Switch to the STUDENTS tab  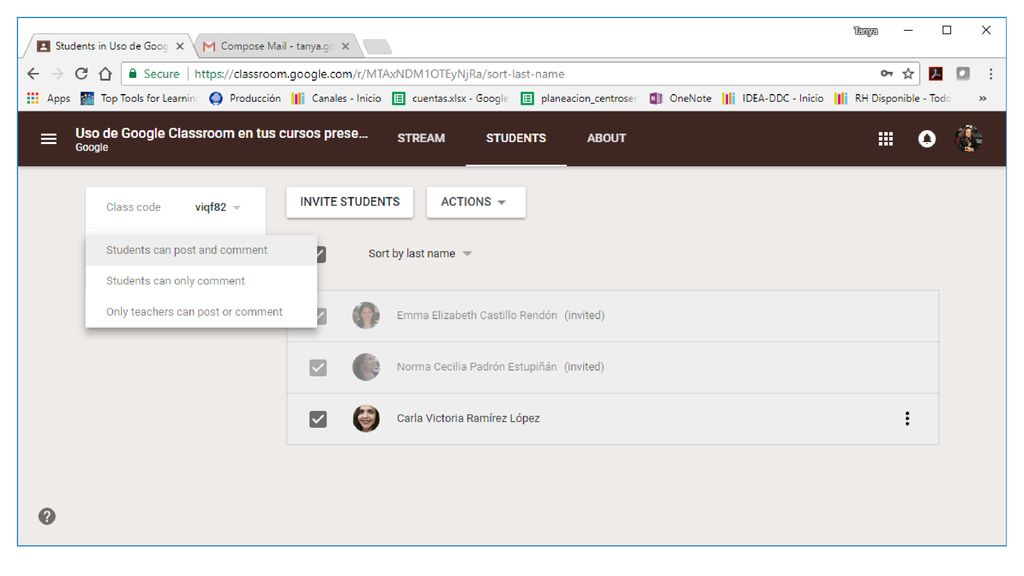coord(516,138)
